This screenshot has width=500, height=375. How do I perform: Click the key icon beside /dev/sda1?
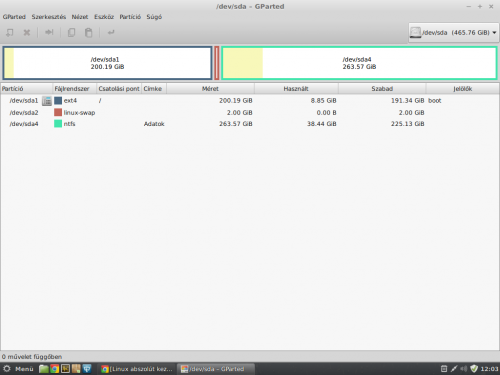tap(47, 100)
